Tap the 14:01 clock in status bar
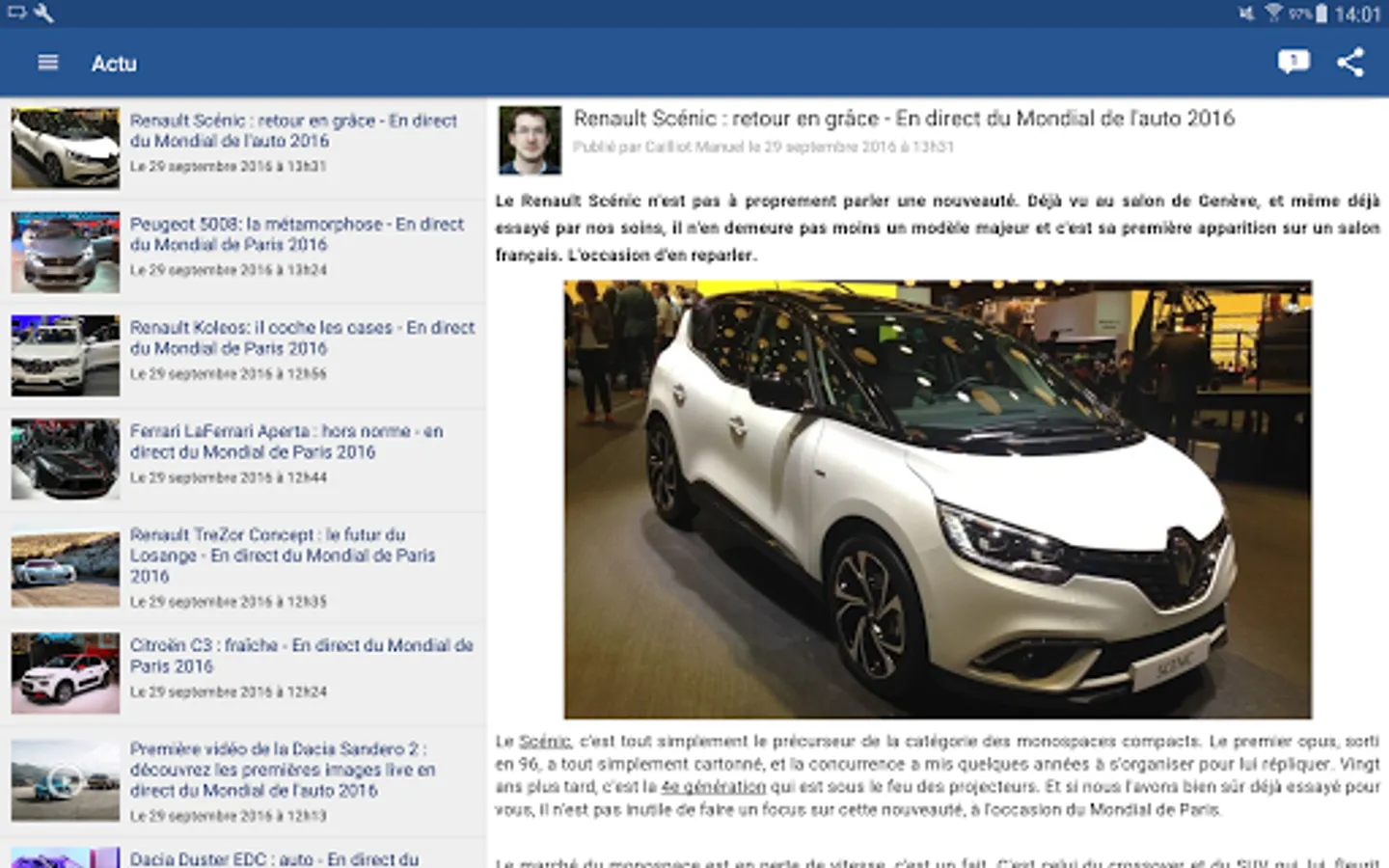This screenshot has width=1389, height=868. [1358, 14]
